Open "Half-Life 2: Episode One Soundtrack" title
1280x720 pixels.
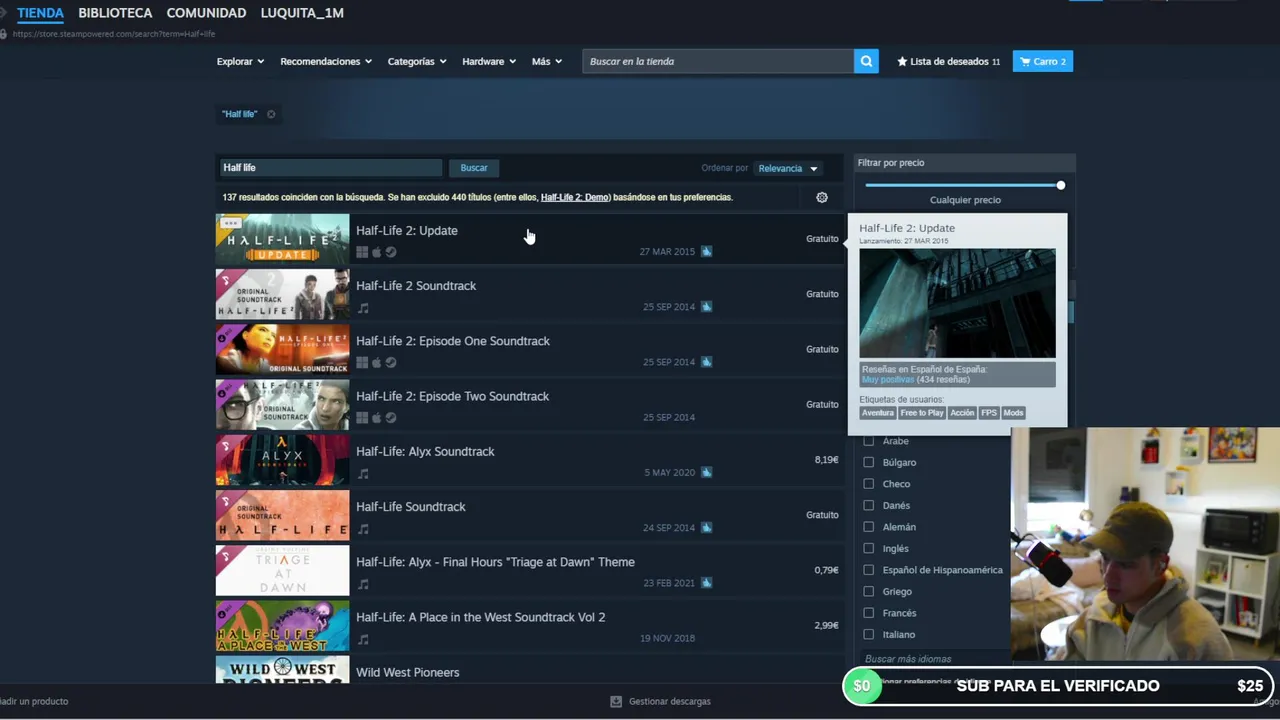coord(453,341)
